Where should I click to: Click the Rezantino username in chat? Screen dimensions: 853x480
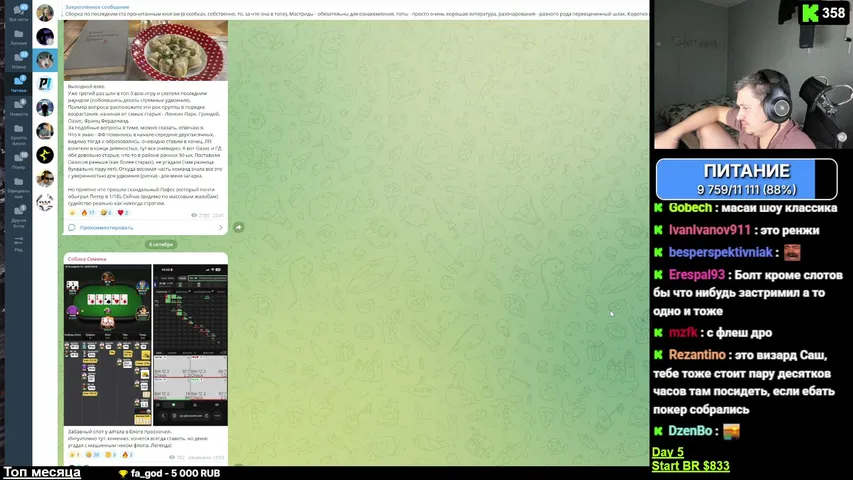coord(697,355)
